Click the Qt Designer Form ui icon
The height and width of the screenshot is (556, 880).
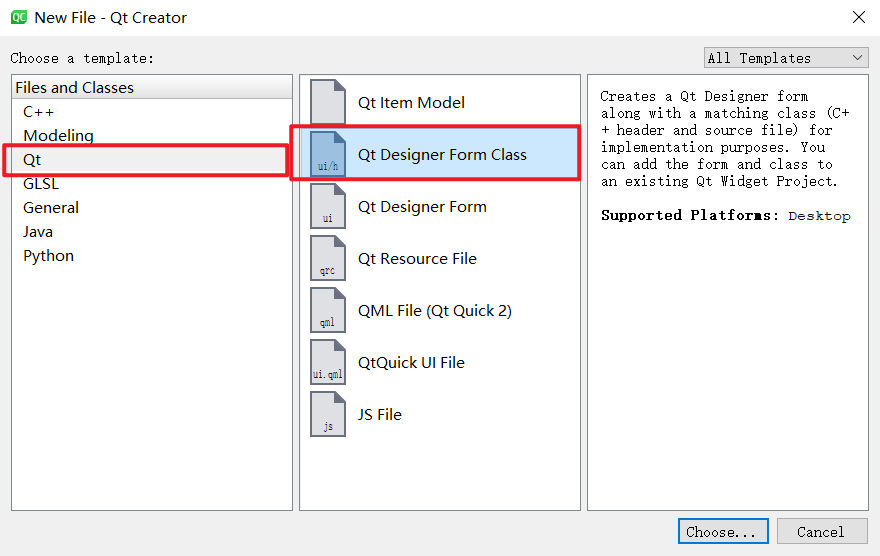(328, 206)
